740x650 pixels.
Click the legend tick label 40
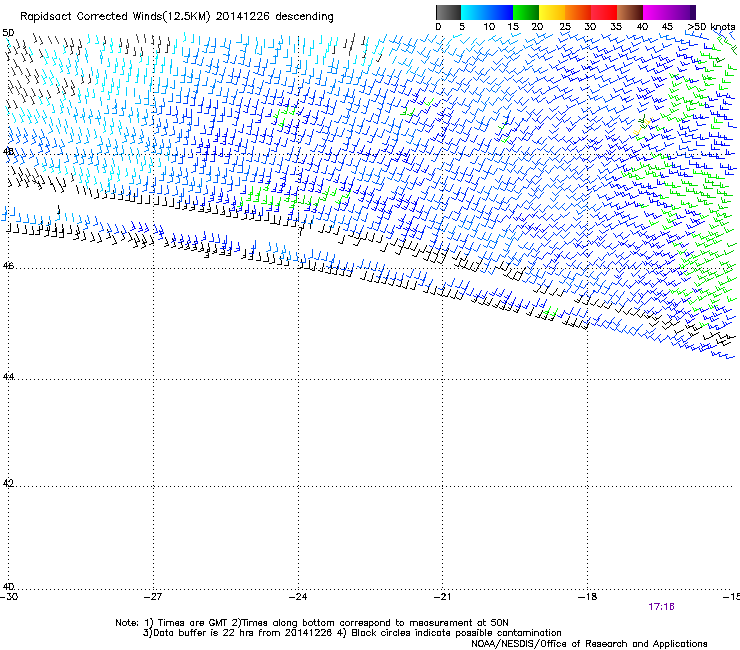[642, 27]
